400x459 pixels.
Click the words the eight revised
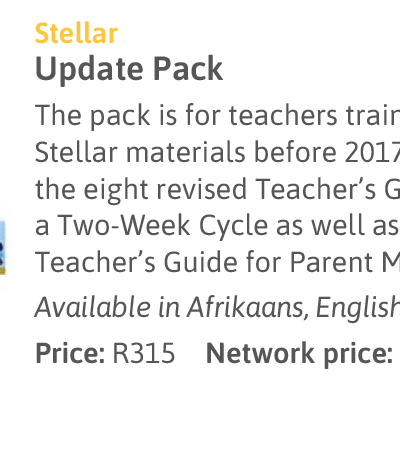coord(141,190)
